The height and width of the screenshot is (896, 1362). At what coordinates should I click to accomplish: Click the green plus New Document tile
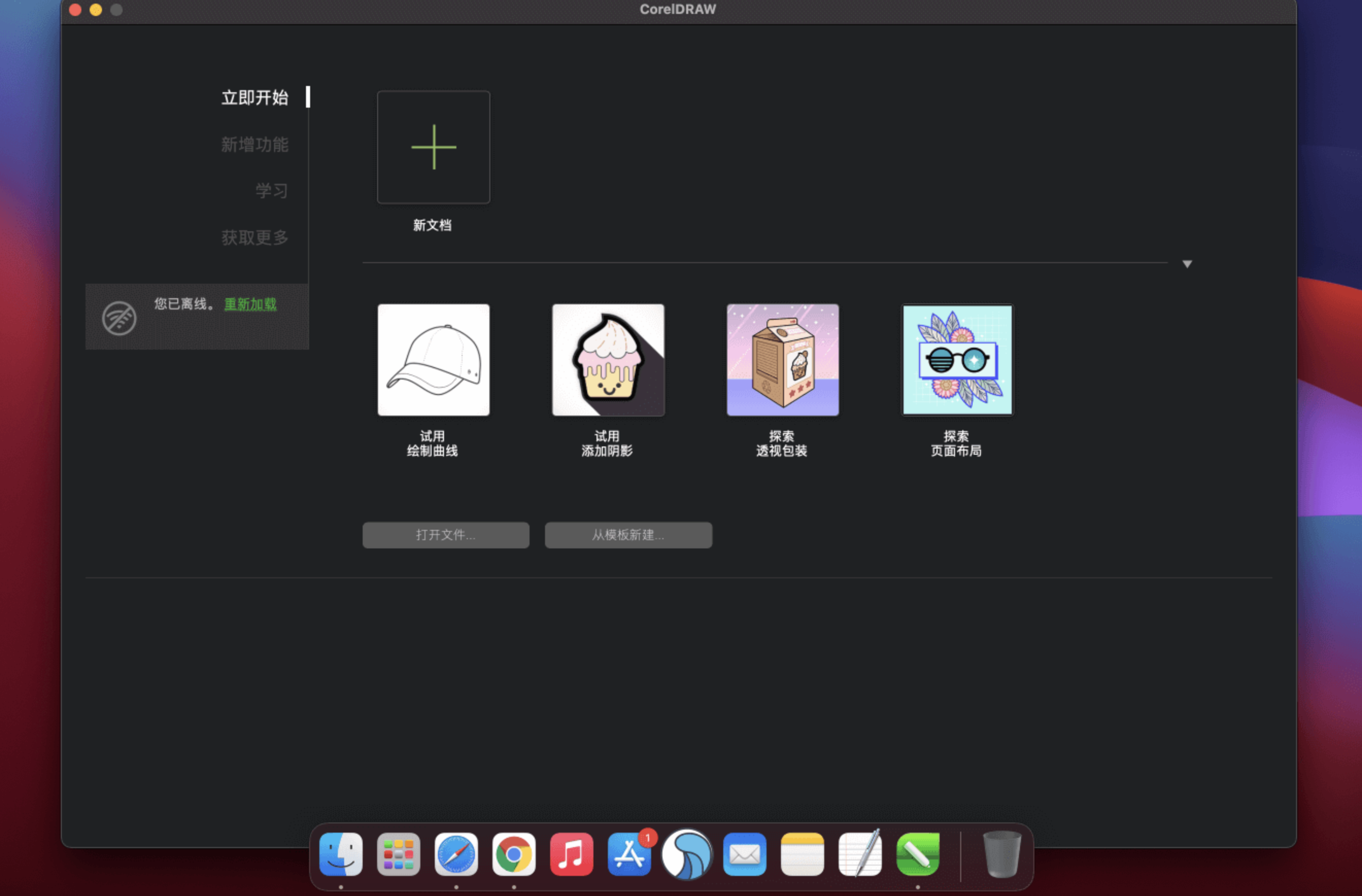tap(433, 147)
